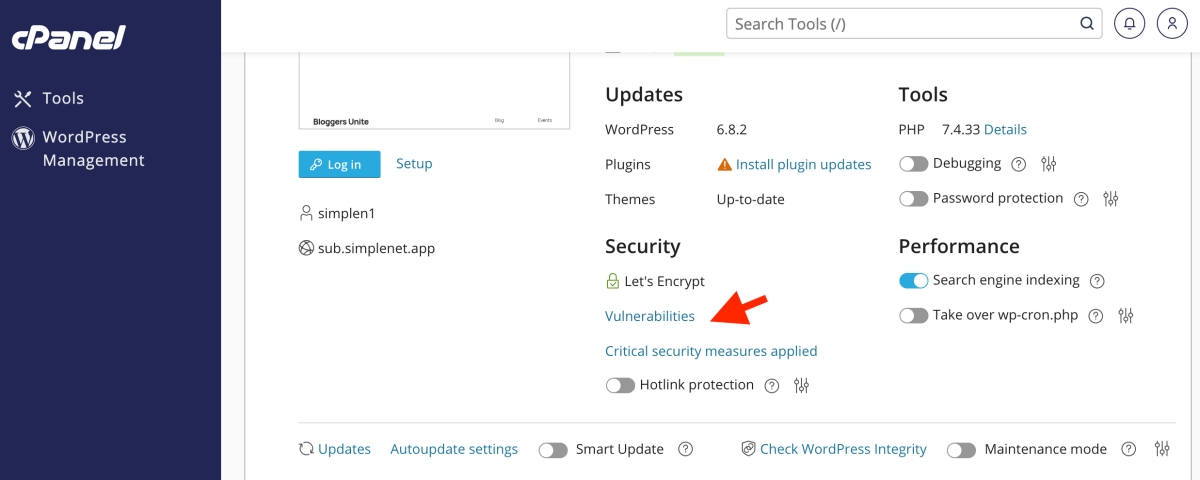The width and height of the screenshot is (1200, 480).
Task: Open Hotlink protection settings sliders icon
Action: click(801, 385)
